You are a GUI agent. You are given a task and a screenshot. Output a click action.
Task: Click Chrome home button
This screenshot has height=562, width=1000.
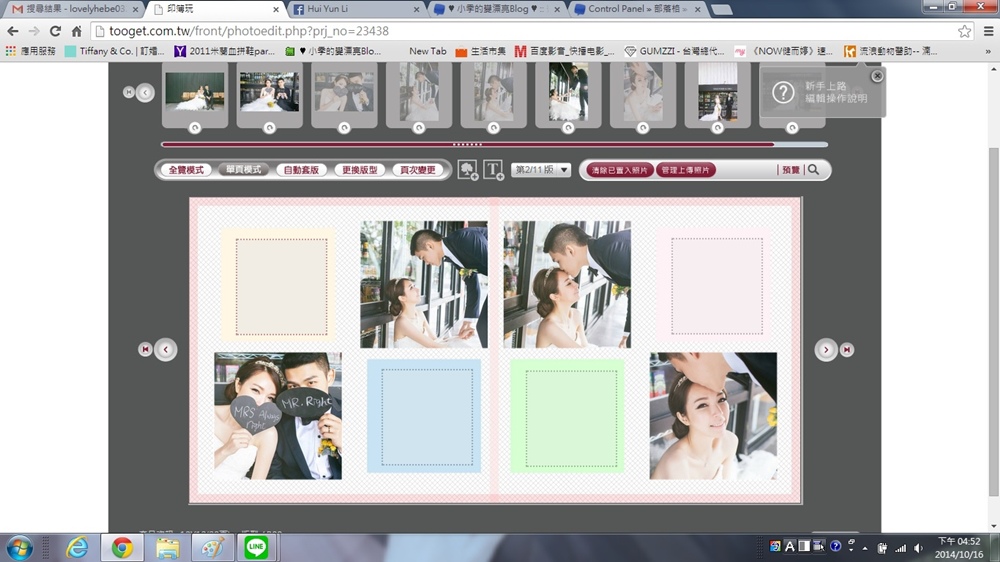pos(77,31)
